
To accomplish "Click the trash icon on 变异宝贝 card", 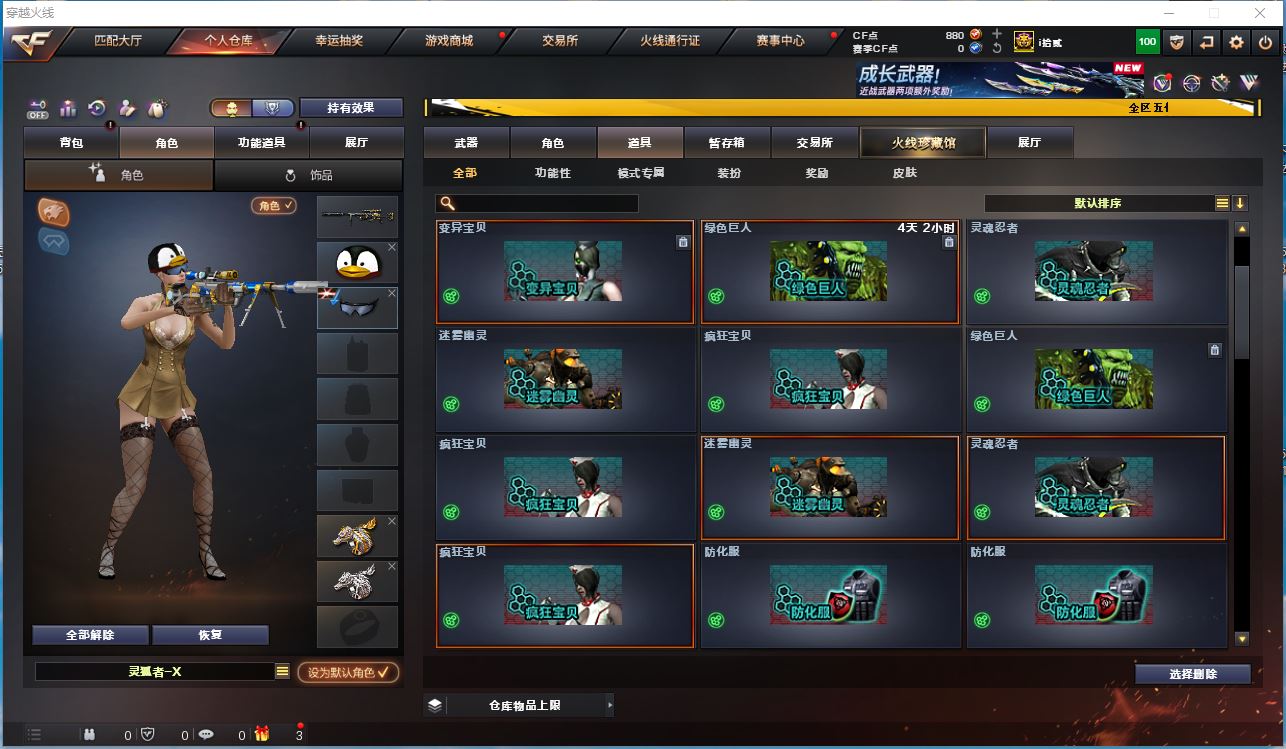I will (x=683, y=242).
